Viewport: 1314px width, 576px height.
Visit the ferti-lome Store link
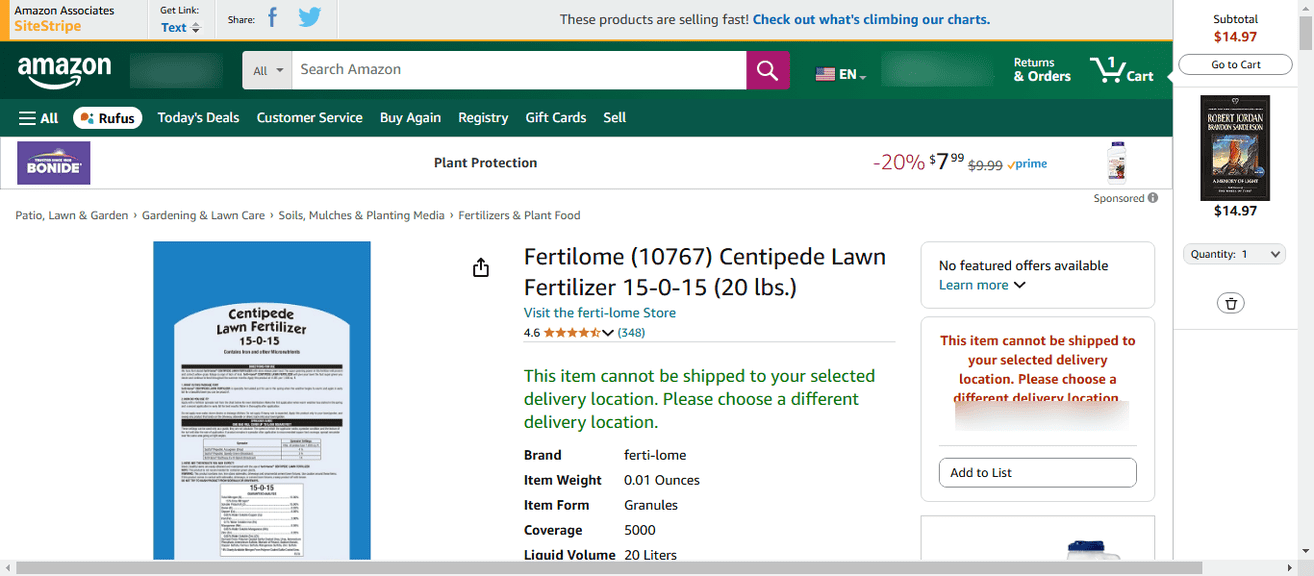[599, 313]
